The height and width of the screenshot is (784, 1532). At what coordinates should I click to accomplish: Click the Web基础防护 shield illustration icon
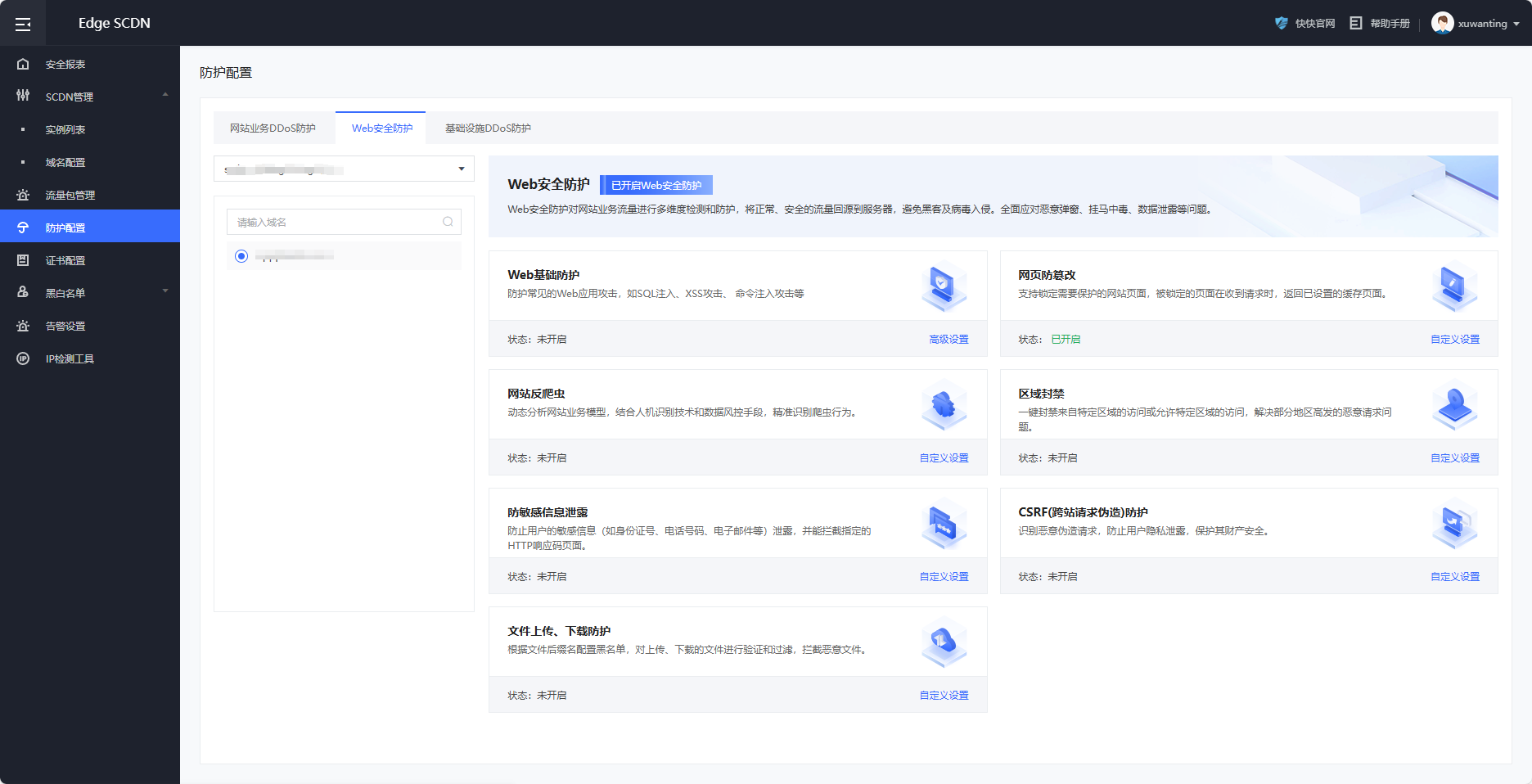click(x=944, y=286)
